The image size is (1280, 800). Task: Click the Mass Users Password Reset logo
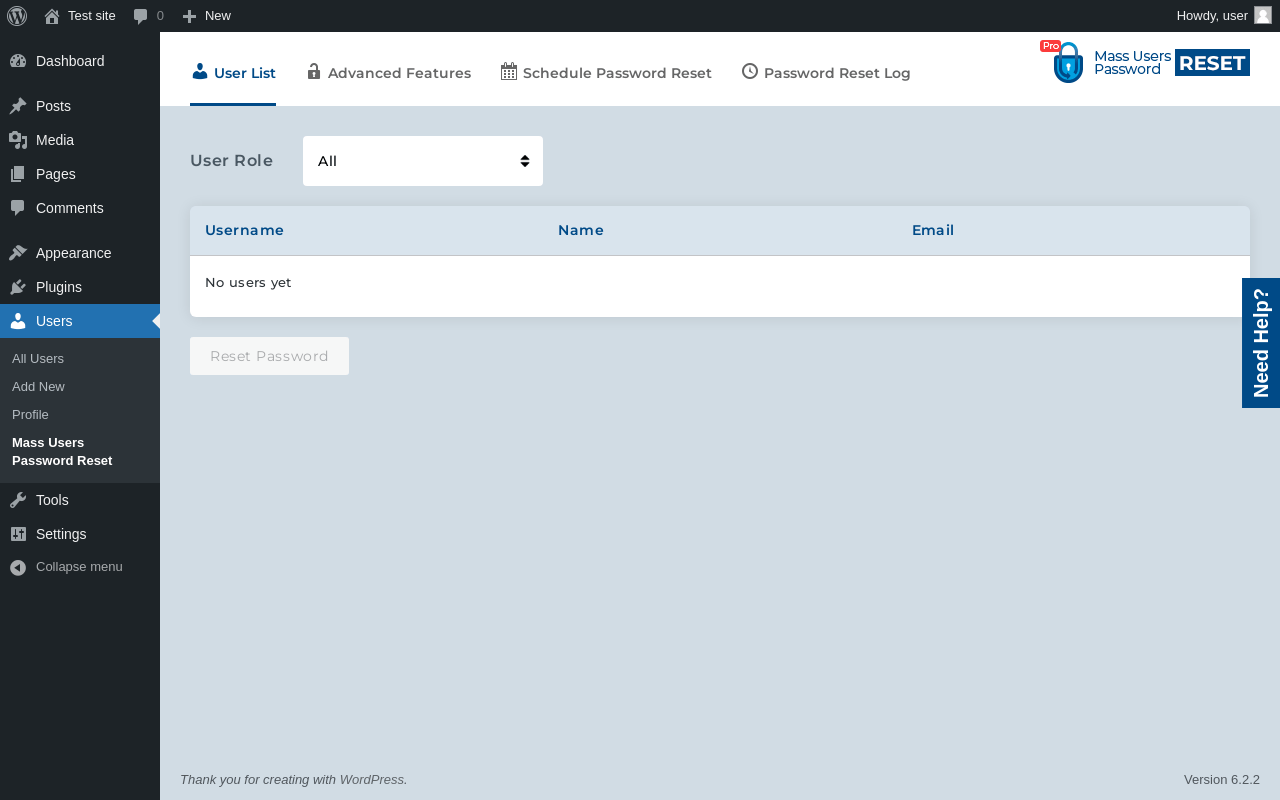point(1146,62)
